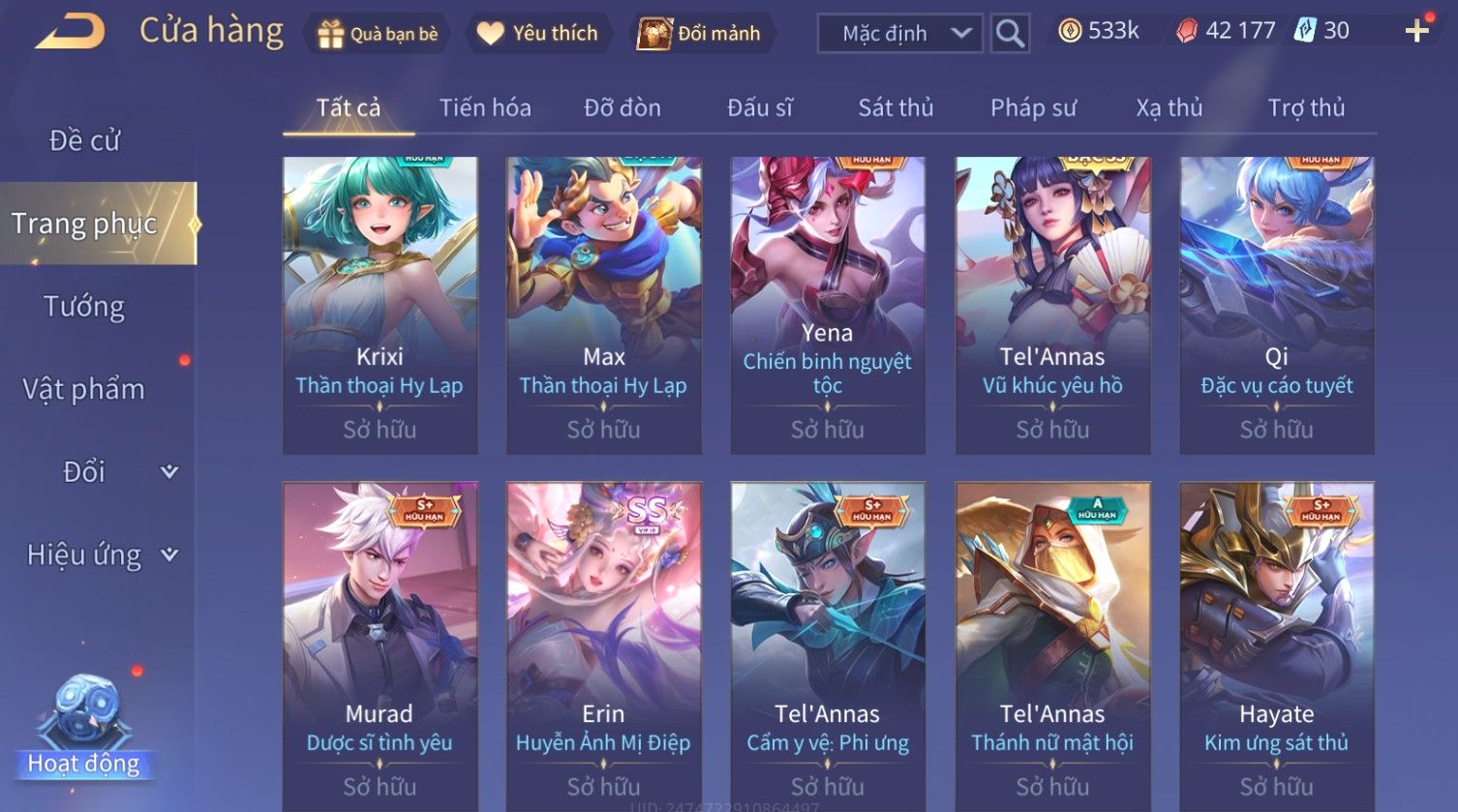Open the Đổi mảnh button
1458x812 pixels.
click(x=698, y=33)
